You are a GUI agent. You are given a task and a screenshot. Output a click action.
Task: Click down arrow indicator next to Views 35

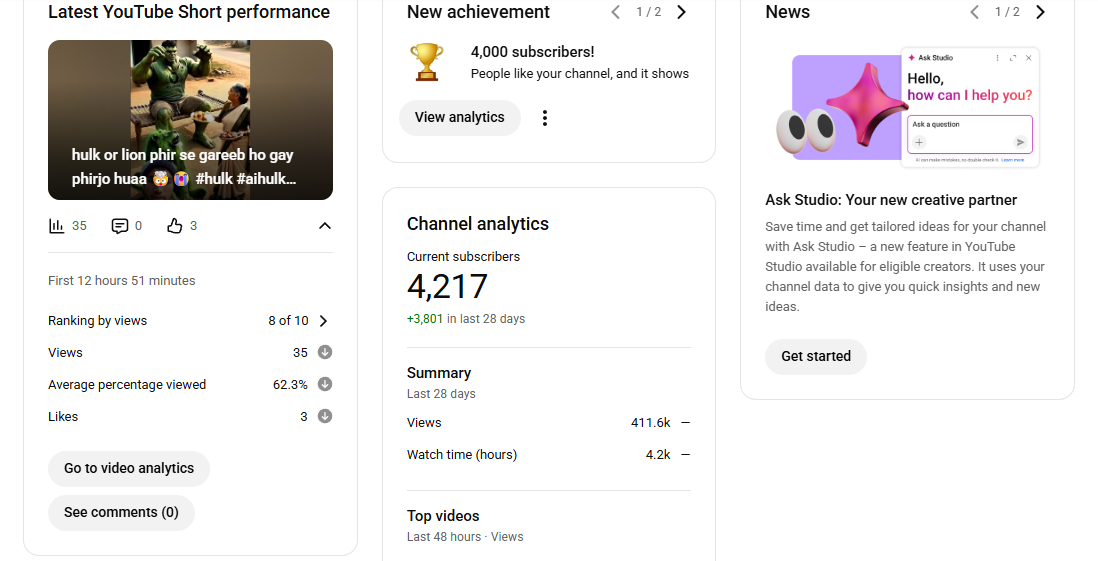click(325, 353)
